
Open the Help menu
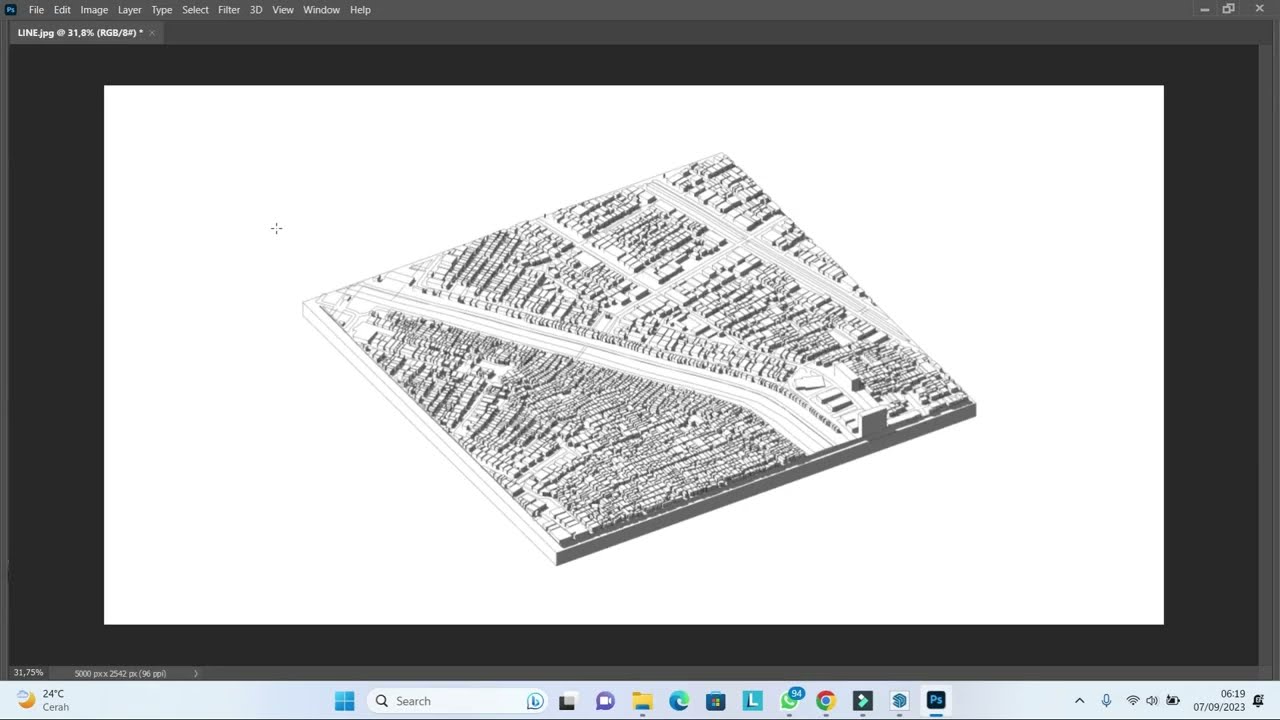pyautogui.click(x=360, y=10)
